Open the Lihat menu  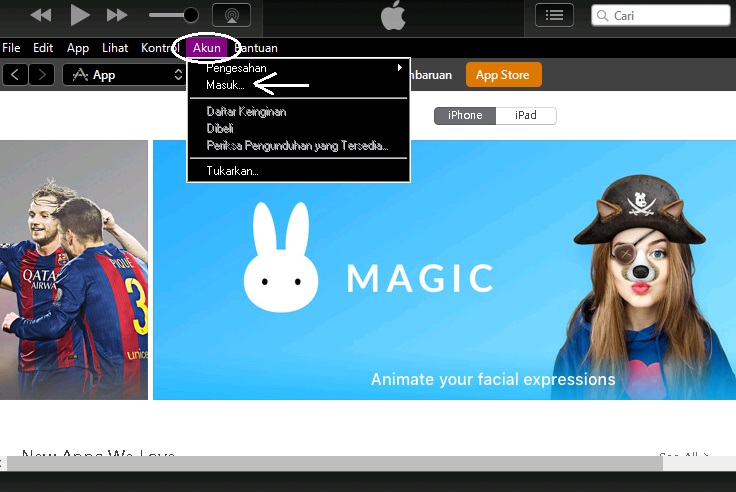115,48
